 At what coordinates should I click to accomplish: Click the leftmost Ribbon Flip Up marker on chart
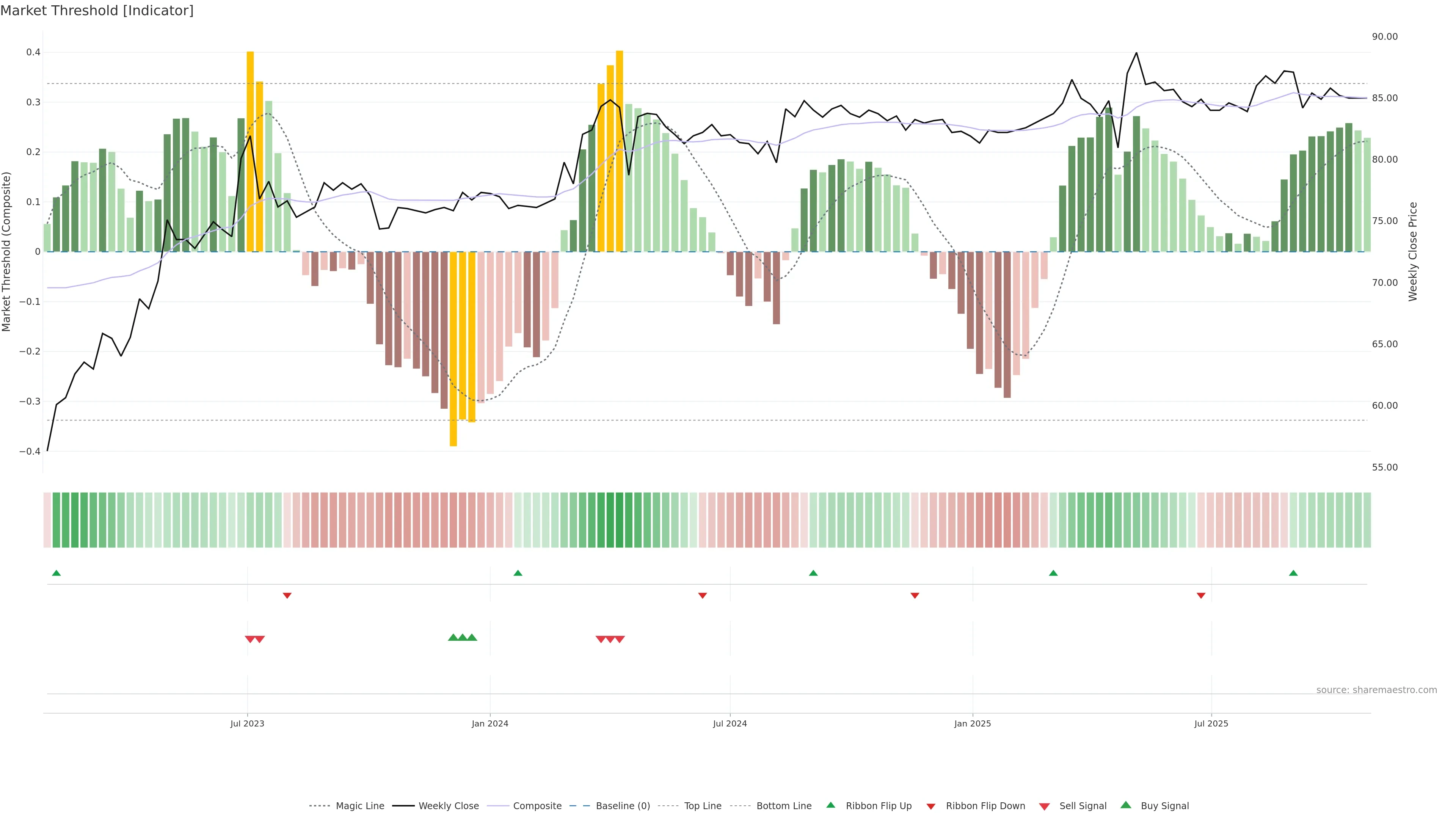56,573
